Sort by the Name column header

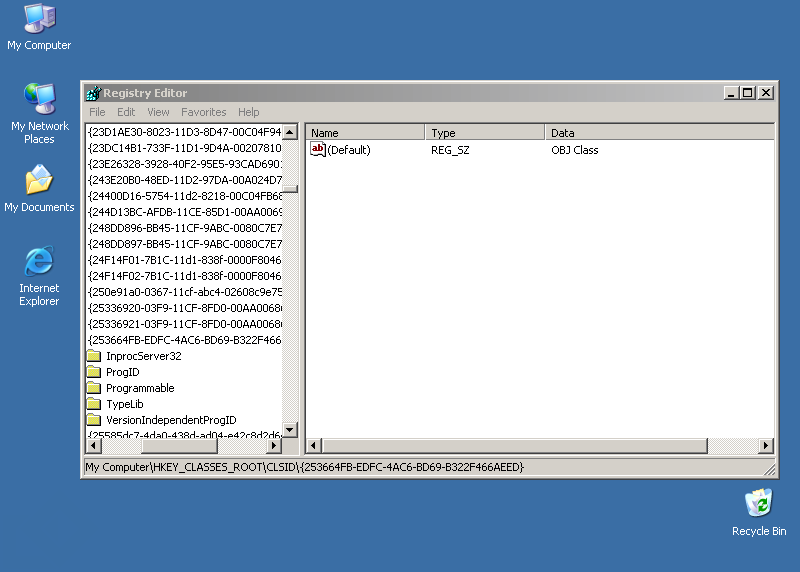[x=365, y=133]
